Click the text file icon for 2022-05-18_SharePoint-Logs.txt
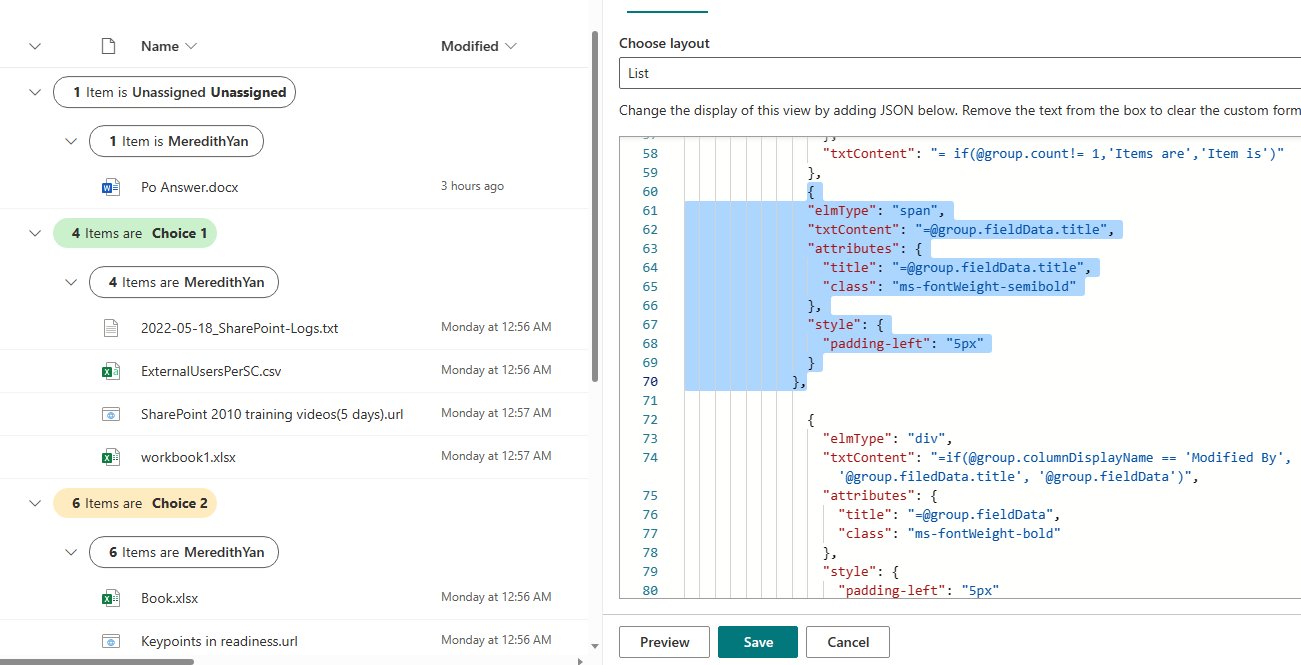The width and height of the screenshot is (1301, 665). point(110,328)
